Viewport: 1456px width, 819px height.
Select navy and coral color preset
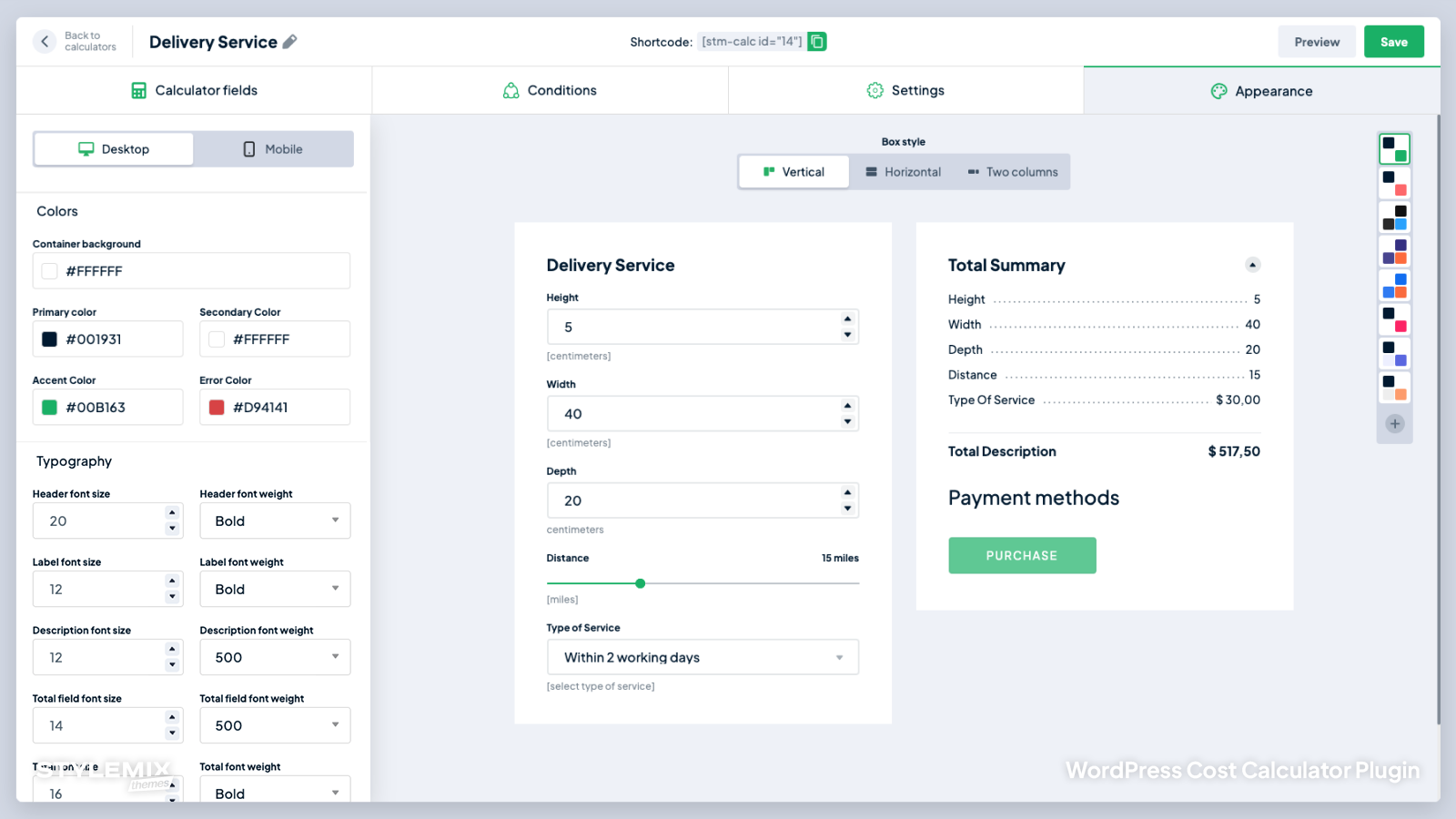click(x=1394, y=183)
